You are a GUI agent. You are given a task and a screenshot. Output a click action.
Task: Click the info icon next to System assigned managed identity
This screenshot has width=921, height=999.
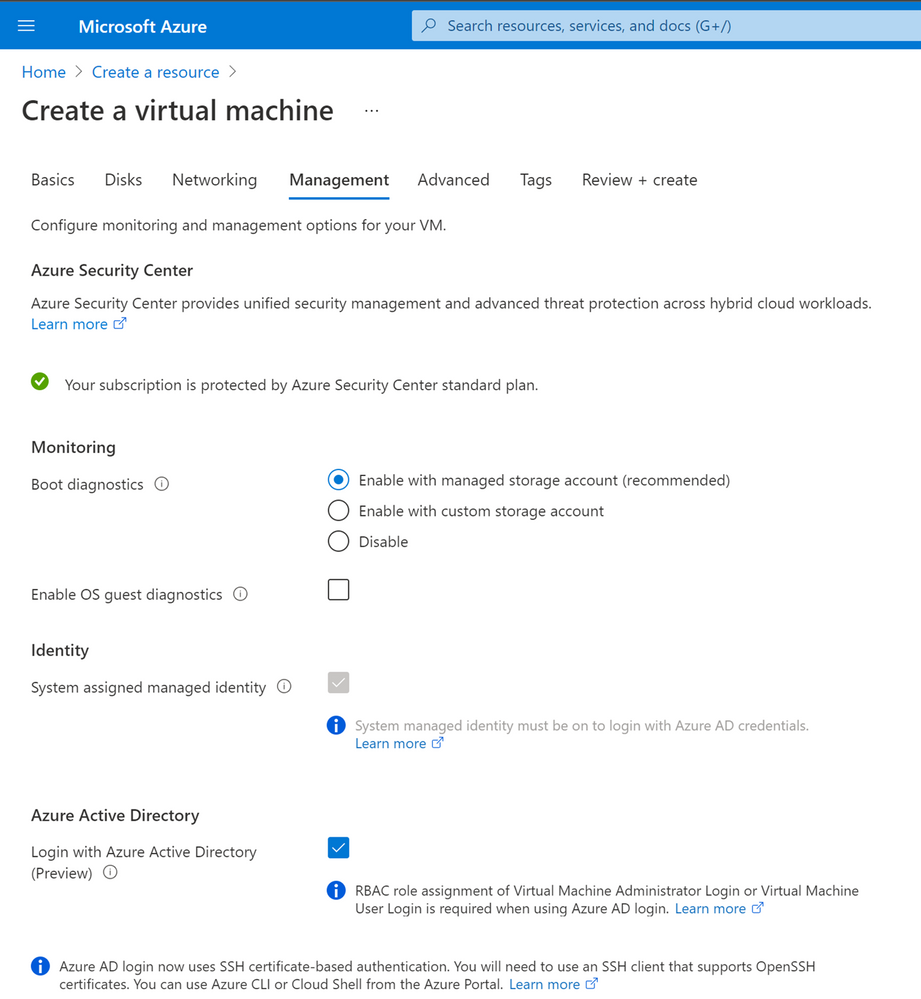tap(284, 687)
